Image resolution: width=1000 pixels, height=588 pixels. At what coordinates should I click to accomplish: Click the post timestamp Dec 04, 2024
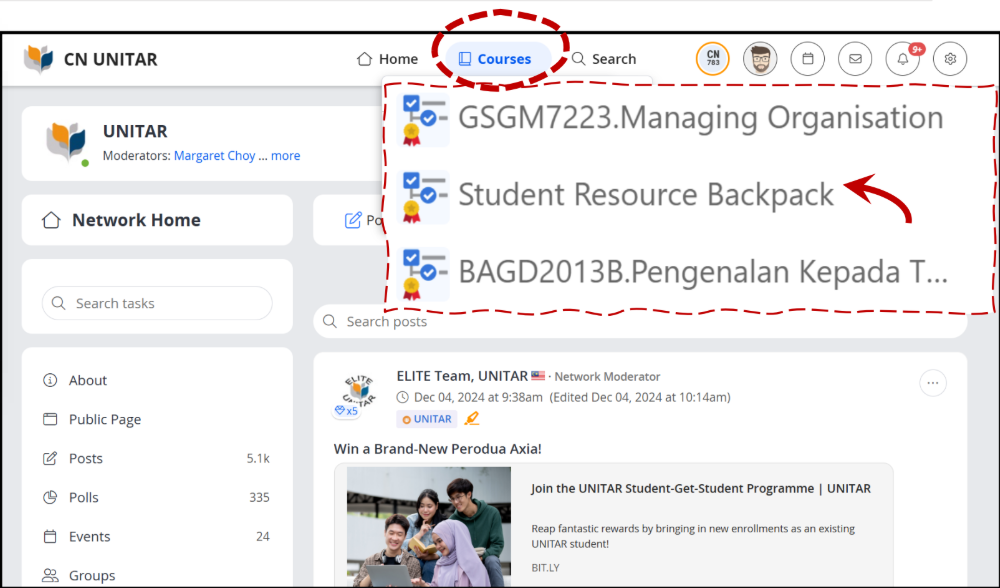coord(478,397)
